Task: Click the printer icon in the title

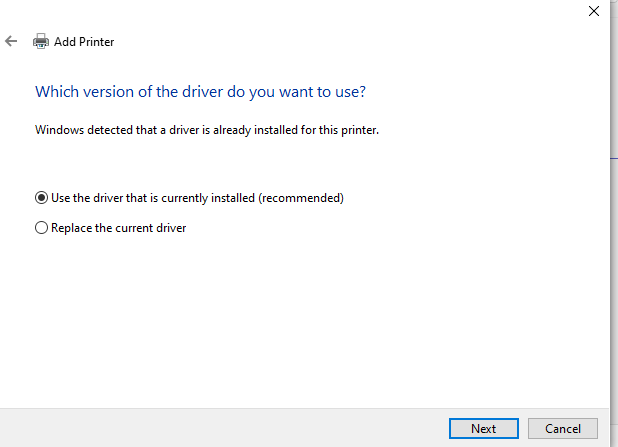Action: [x=41, y=42]
